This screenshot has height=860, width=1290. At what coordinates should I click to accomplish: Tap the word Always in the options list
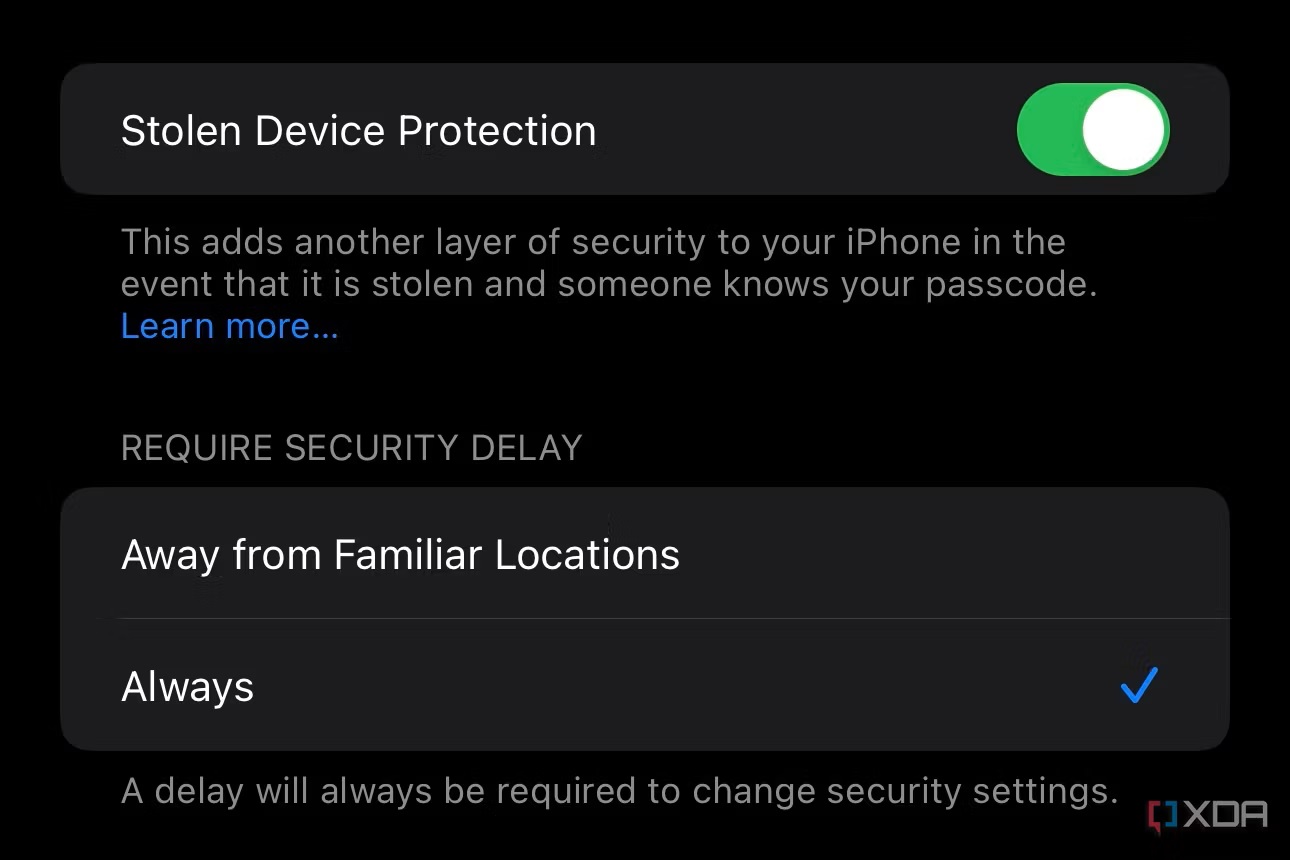(x=187, y=687)
